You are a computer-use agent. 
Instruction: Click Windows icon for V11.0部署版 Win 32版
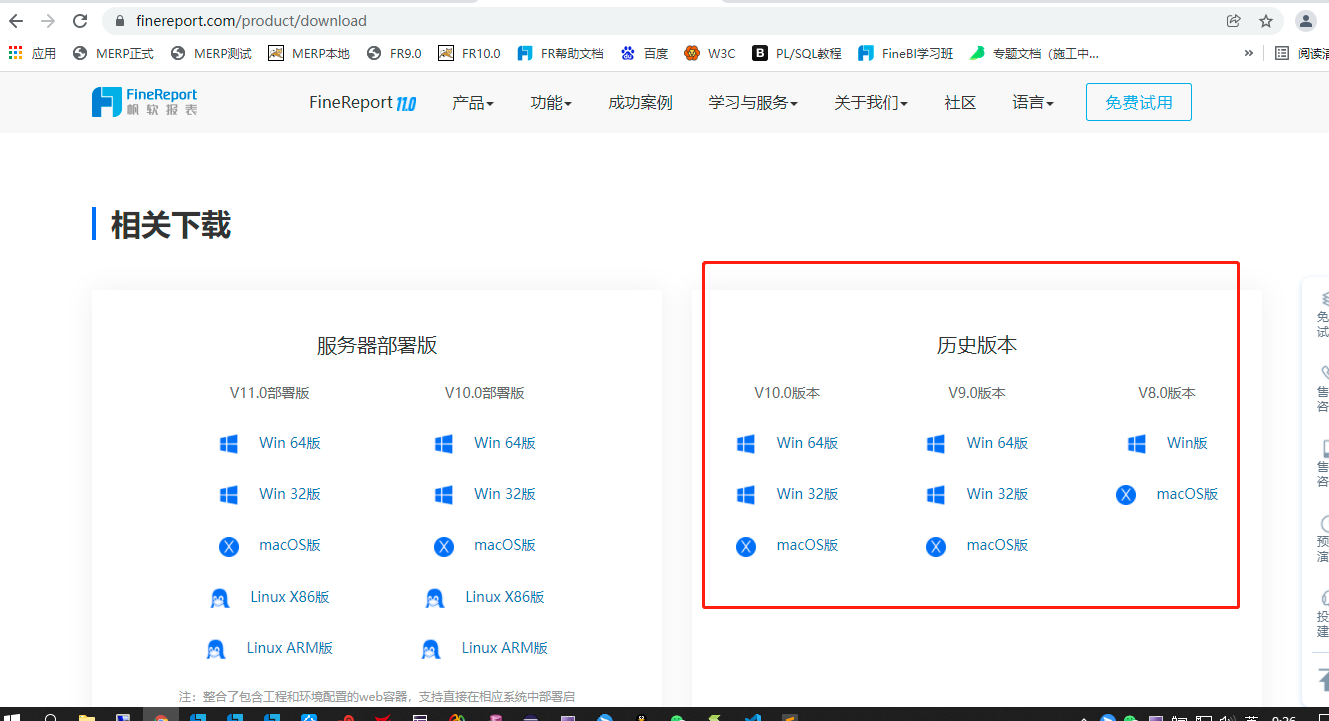(229, 494)
